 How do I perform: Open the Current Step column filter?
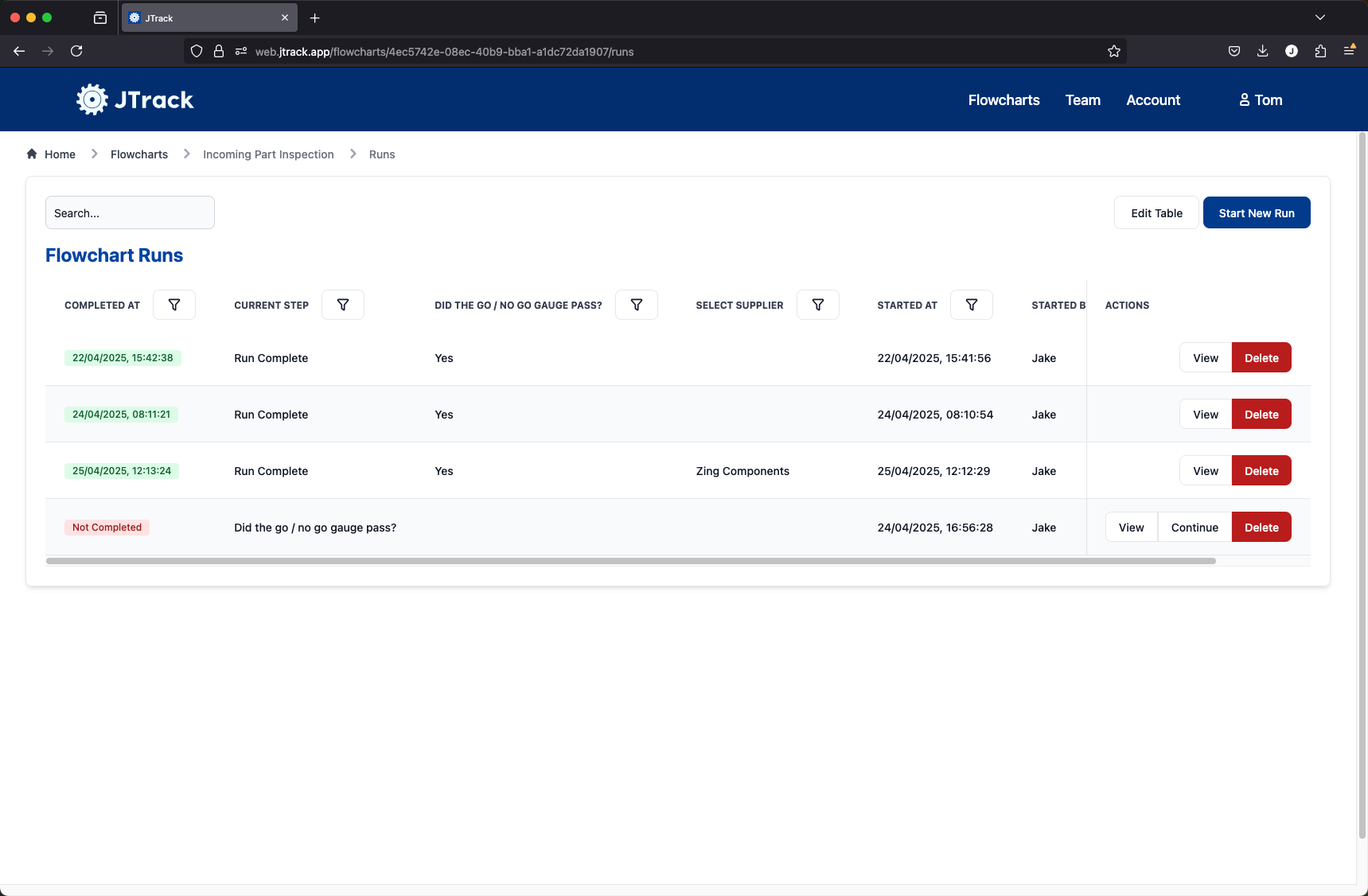point(343,305)
